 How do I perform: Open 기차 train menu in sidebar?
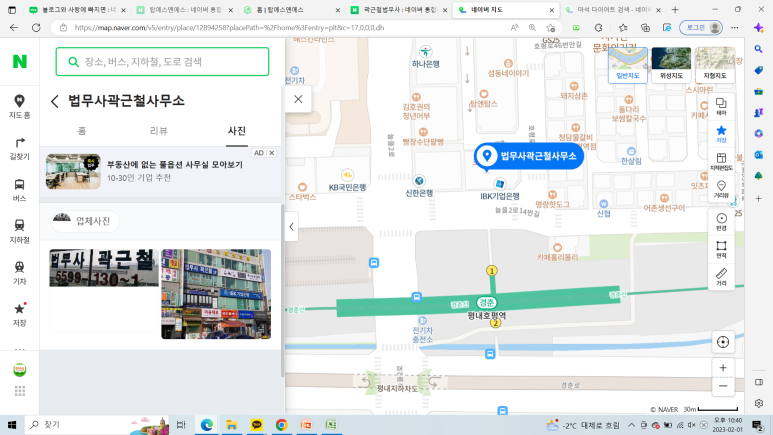point(19,273)
